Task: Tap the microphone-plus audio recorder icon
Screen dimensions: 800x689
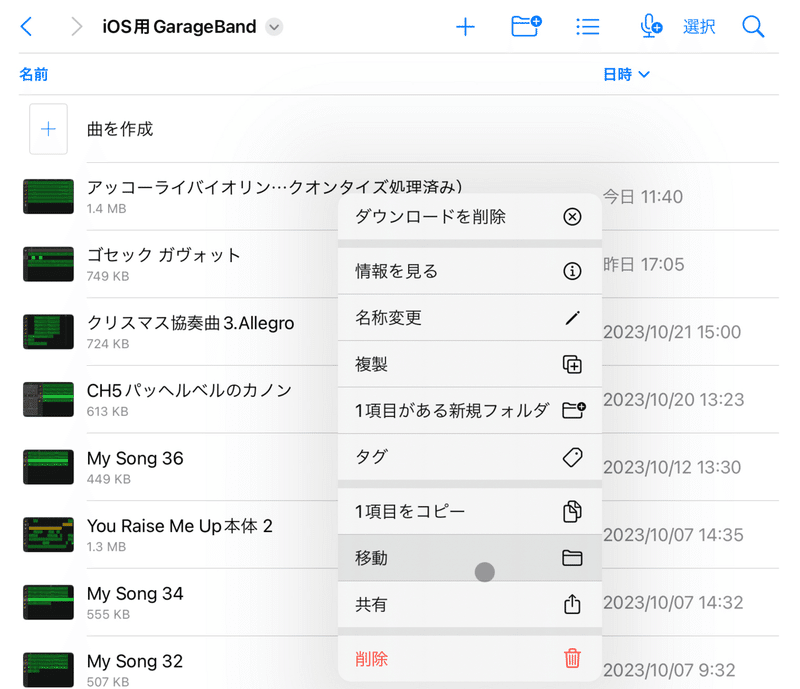Action: pos(651,26)
